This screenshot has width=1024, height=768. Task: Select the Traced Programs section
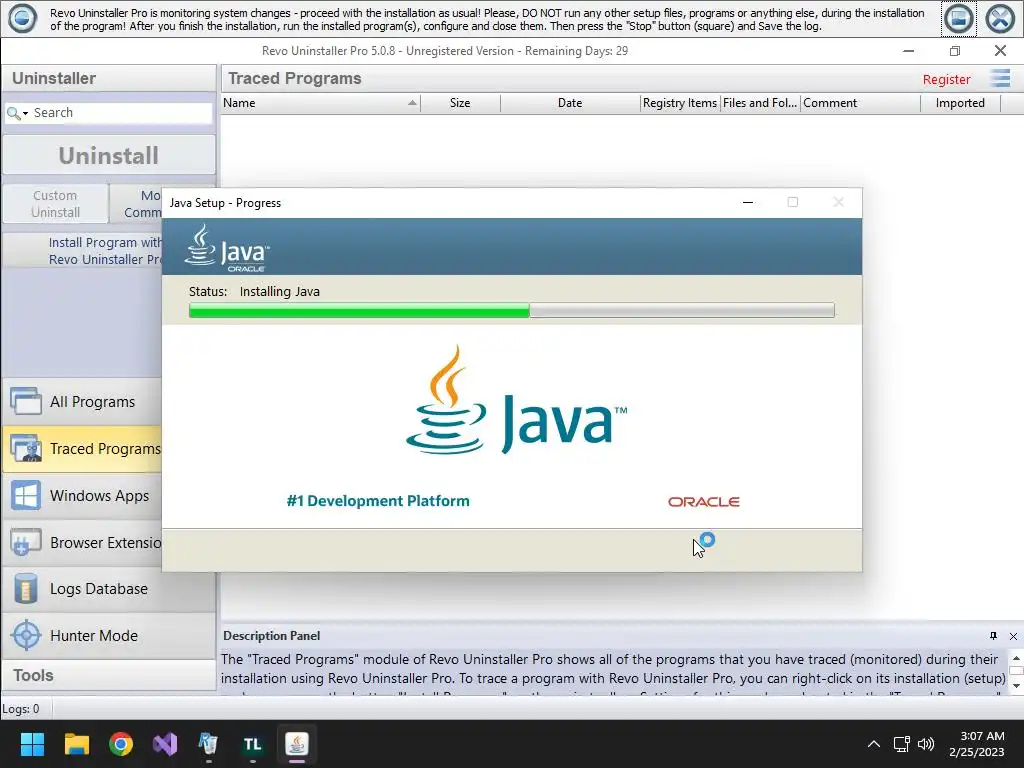(x=82, y=449)
